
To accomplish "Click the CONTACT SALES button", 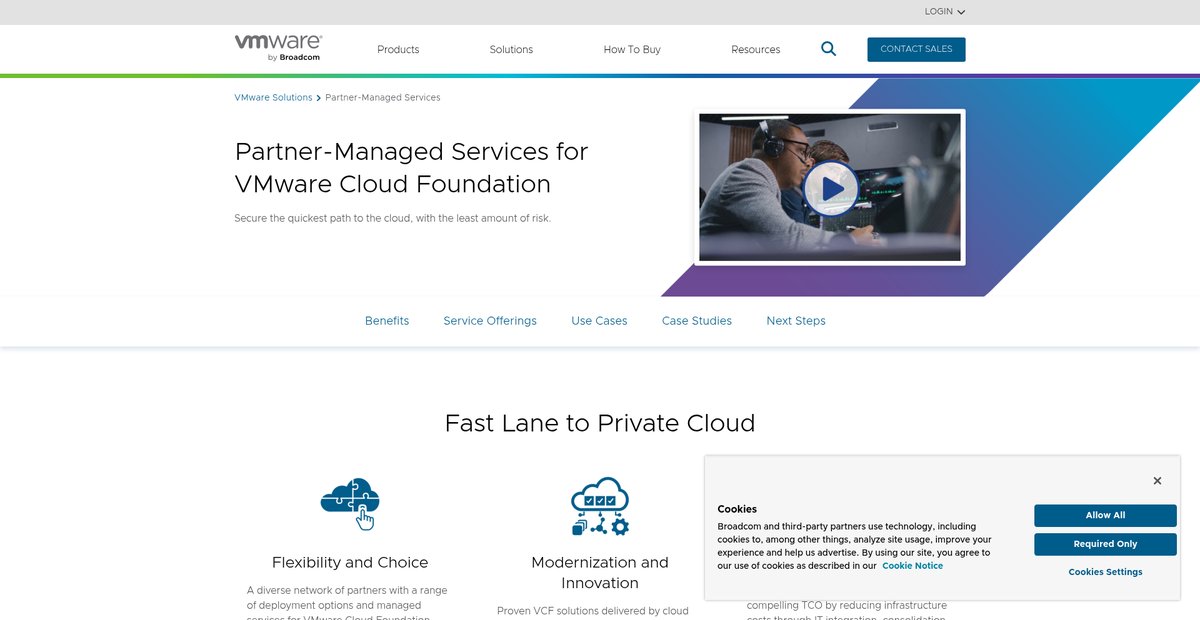I will tap(916, 49).
